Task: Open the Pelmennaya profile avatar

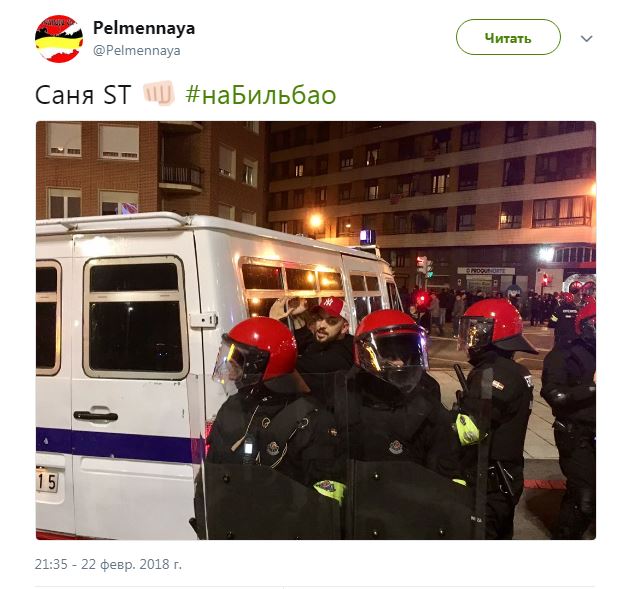Action: (x=59, y=39)
